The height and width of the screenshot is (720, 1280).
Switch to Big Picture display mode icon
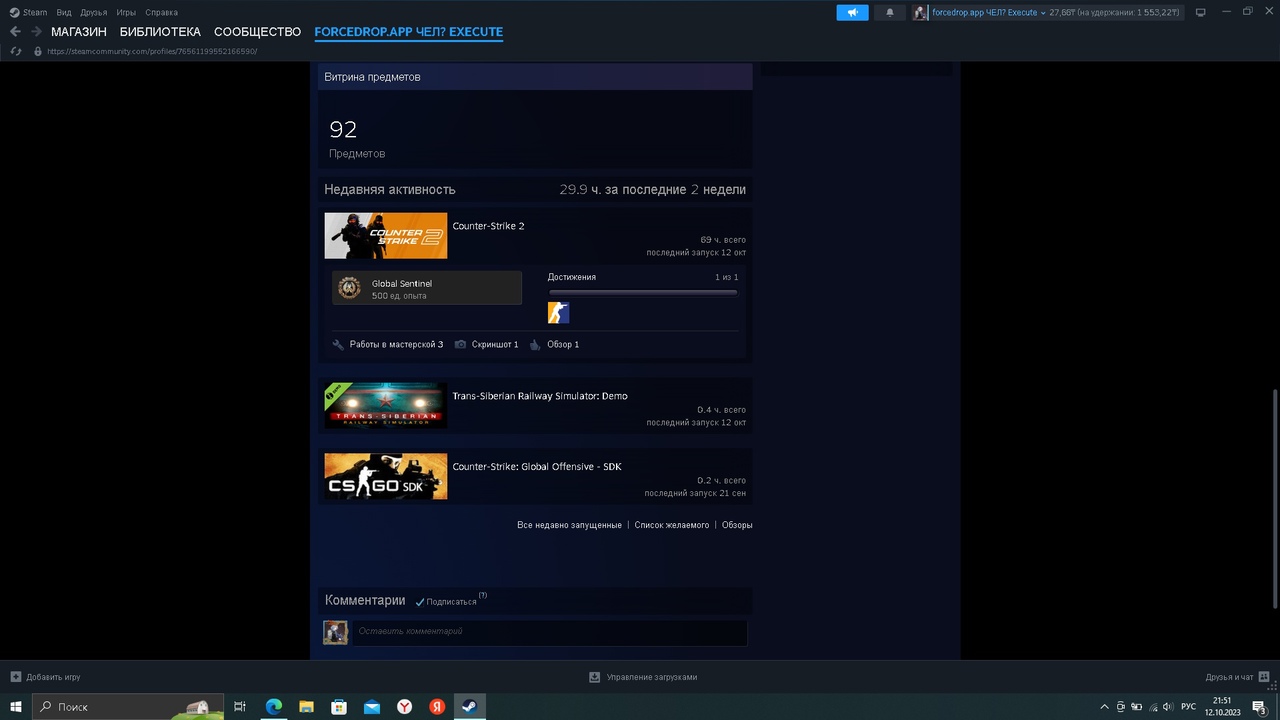pos(1201,12)
